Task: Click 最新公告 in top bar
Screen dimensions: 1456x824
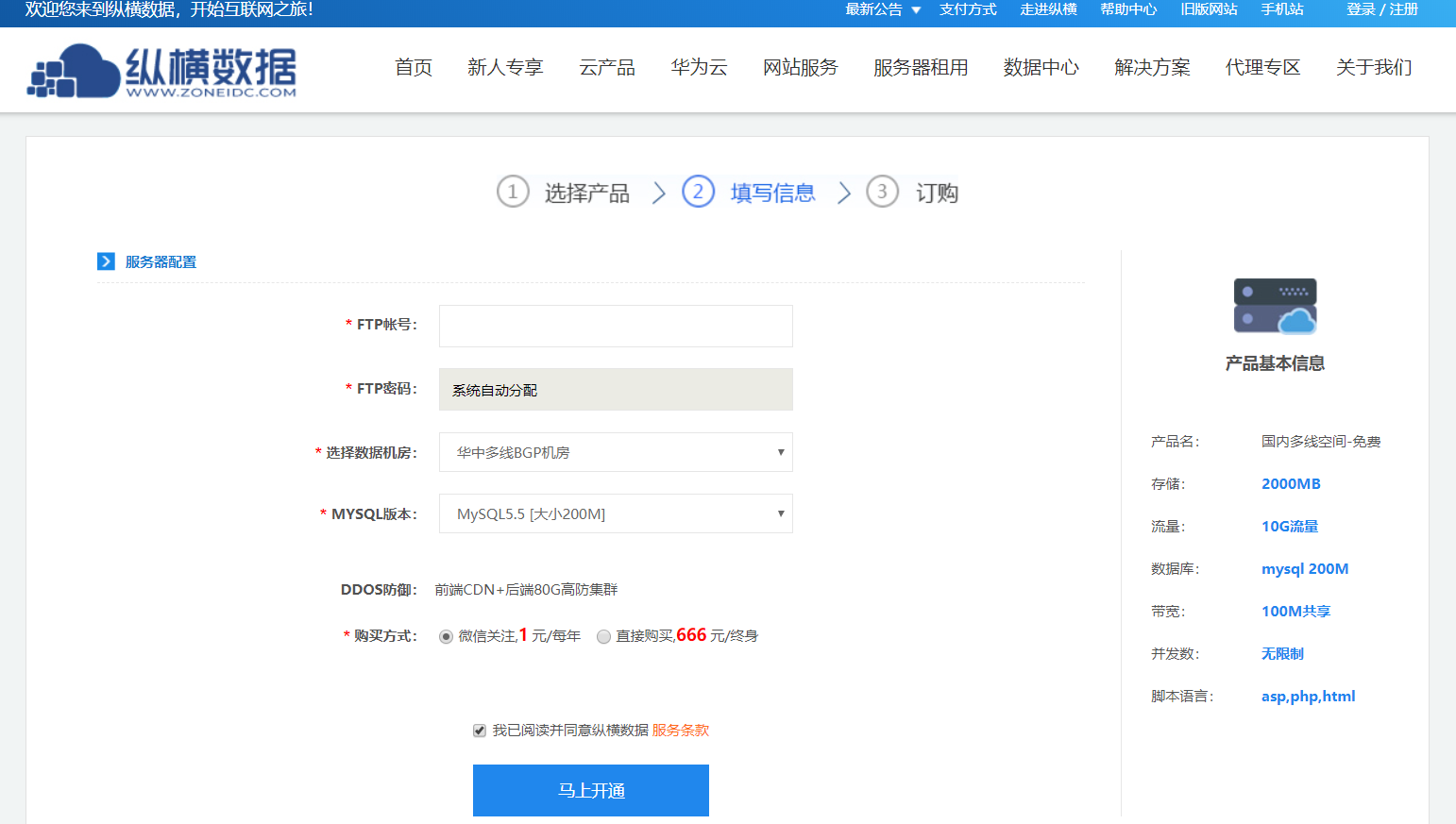Action: tap(873, 9)
